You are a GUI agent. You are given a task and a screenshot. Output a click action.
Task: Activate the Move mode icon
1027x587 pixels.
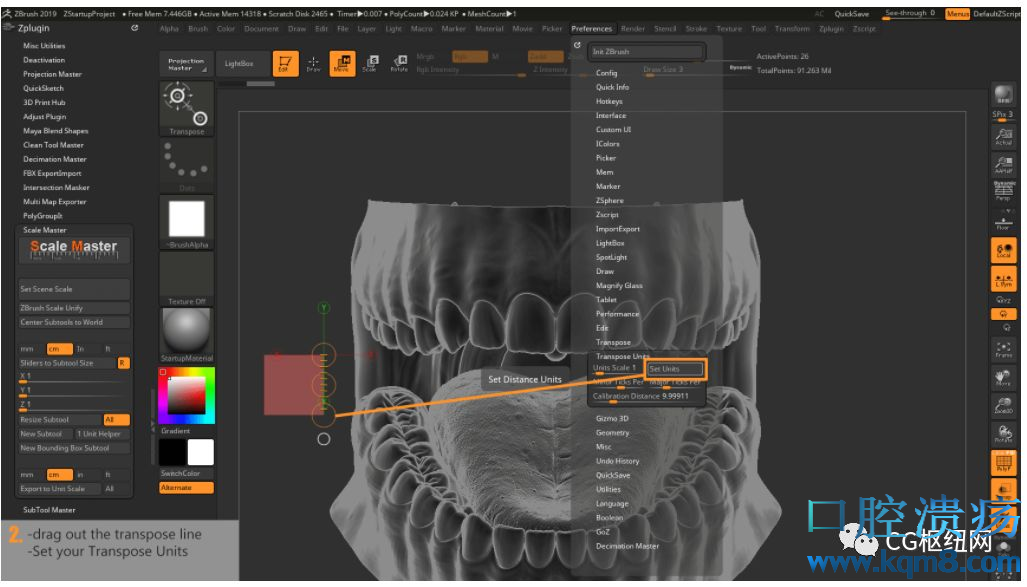tap(342, 63)
